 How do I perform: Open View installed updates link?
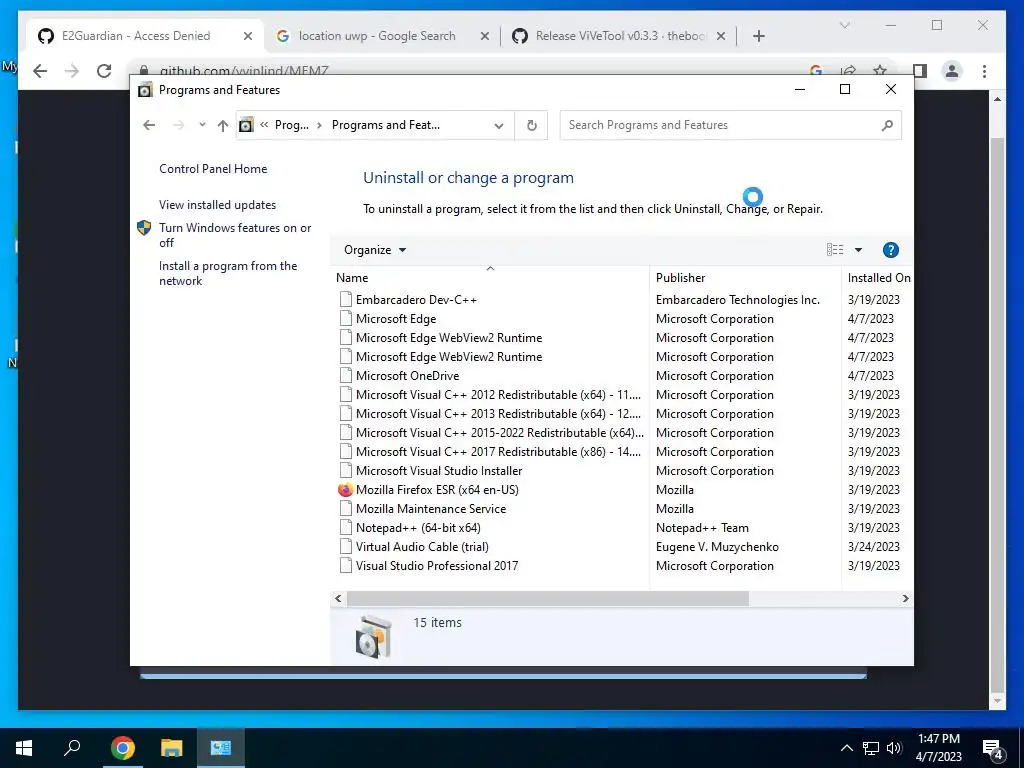click(x=217, y=205)
